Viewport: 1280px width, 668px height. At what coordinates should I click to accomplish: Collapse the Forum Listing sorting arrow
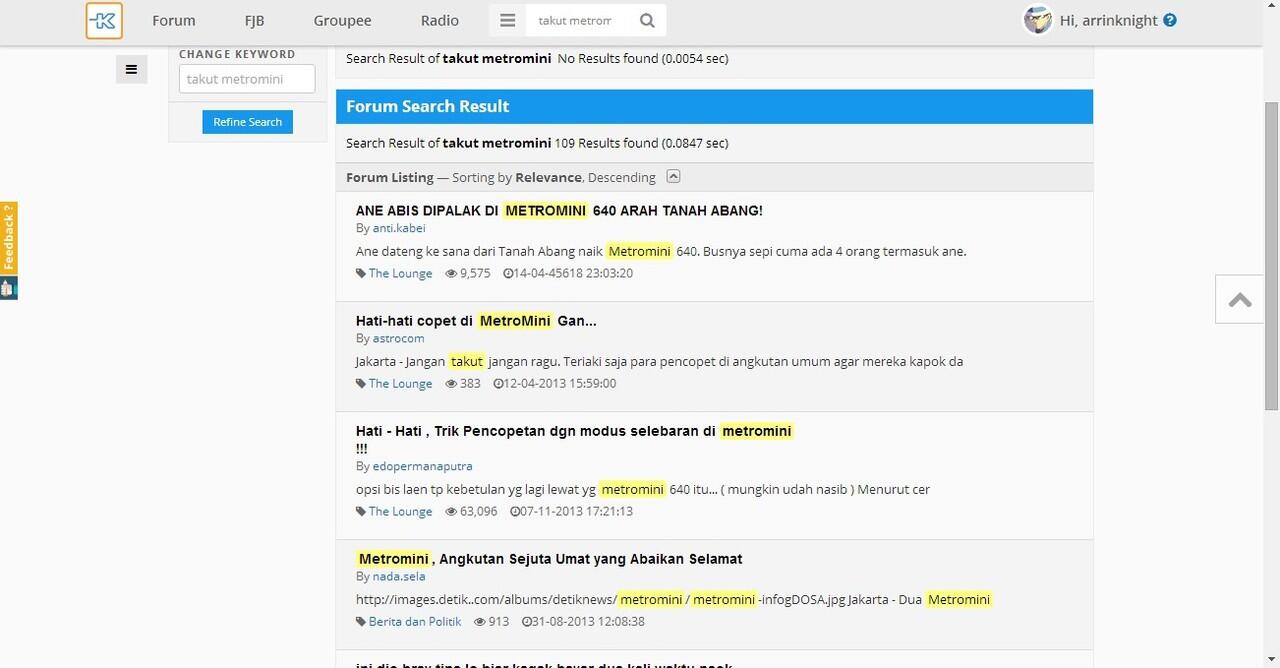[x=673, y=176]
